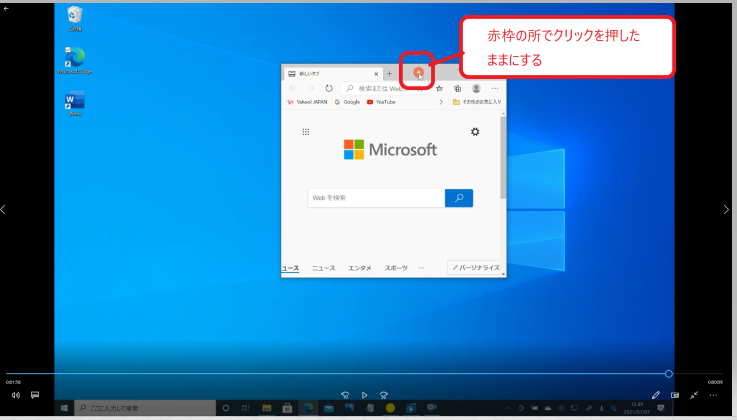
Task: Skip backward in the video
Action: [x=345, y=395]
